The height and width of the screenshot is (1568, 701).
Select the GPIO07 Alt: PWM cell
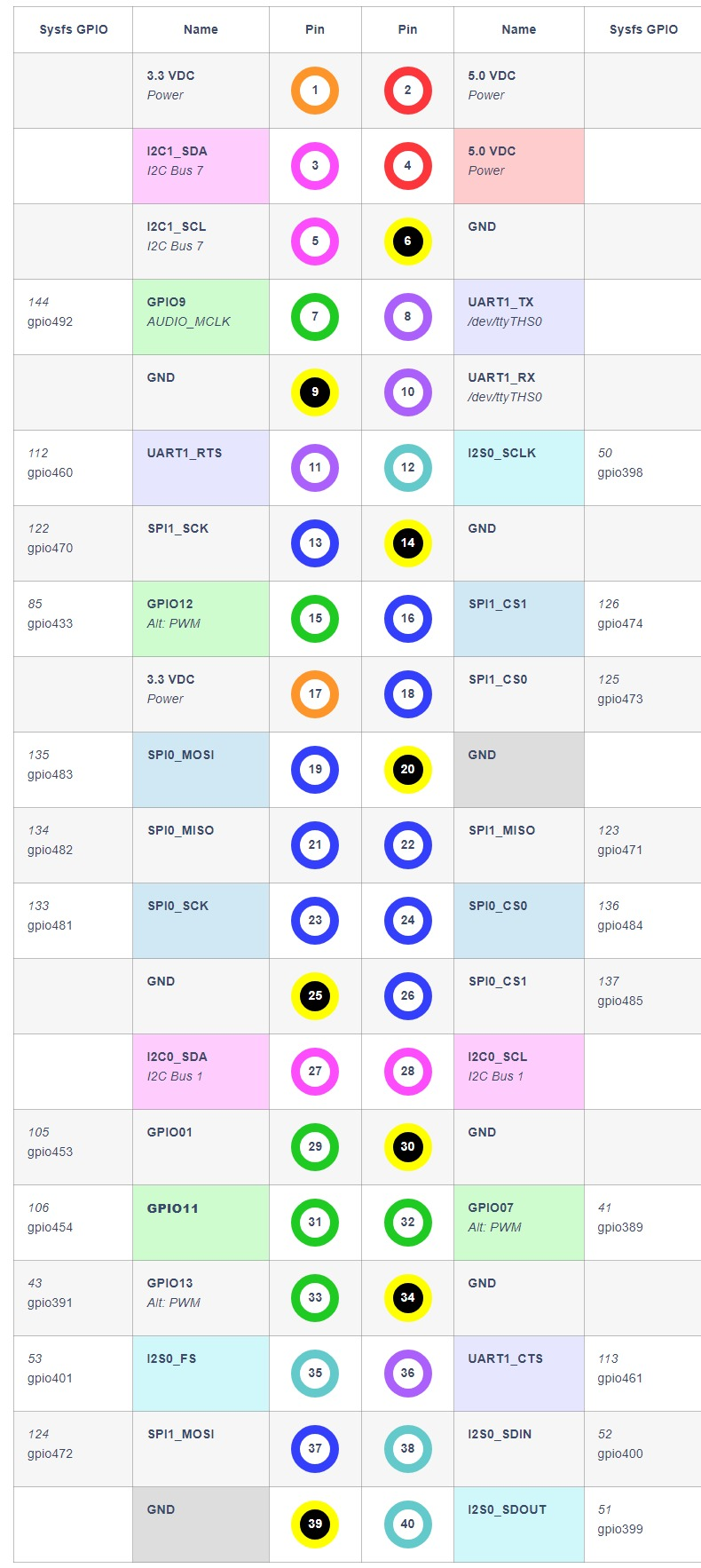[518, 1223]
